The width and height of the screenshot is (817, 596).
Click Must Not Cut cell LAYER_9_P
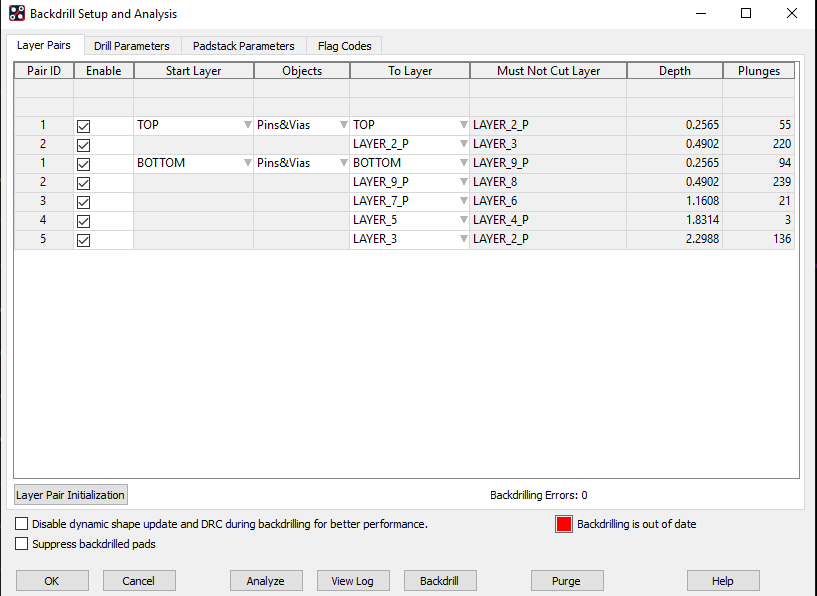click(x=548, y=163)
